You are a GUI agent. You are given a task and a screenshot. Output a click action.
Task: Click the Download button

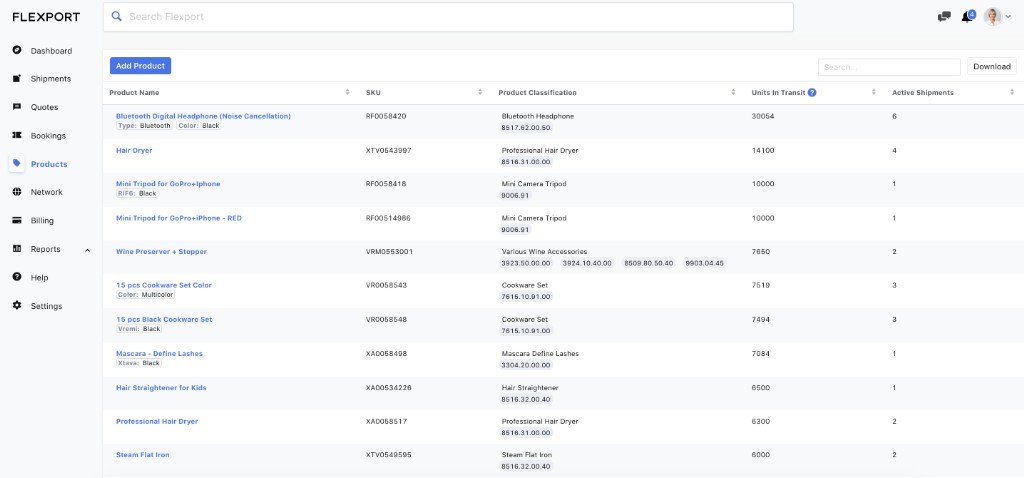[991, 67]
